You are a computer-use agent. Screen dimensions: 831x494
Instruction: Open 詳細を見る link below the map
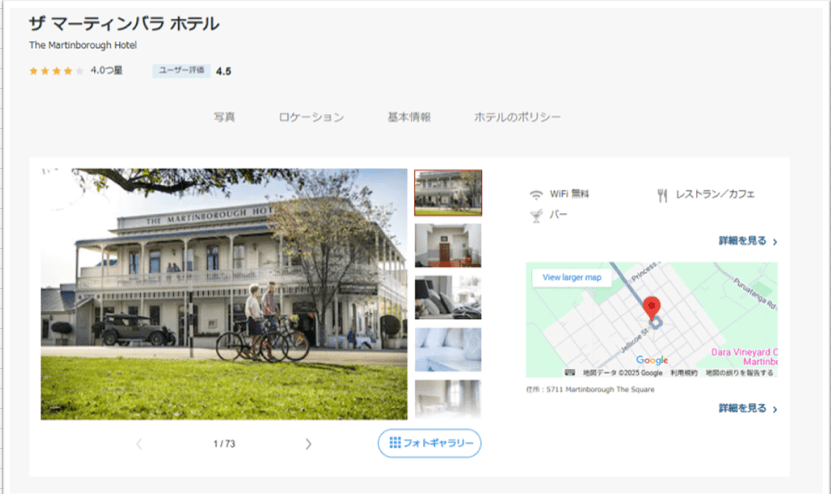(x=747, y=409)
